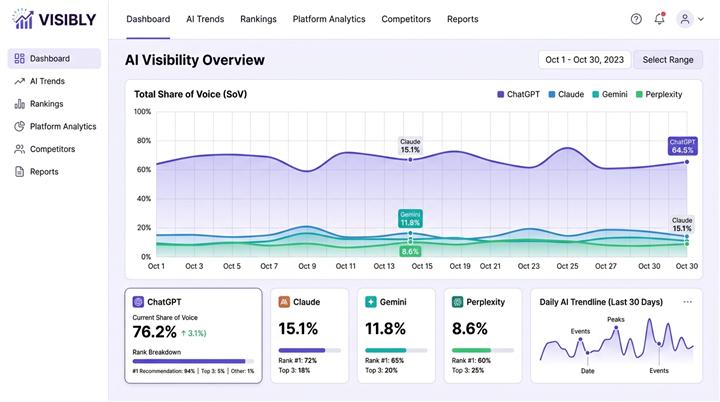Open the Daily AI Trendline options menu
The image size is (720, 402).
click(687, 302)
